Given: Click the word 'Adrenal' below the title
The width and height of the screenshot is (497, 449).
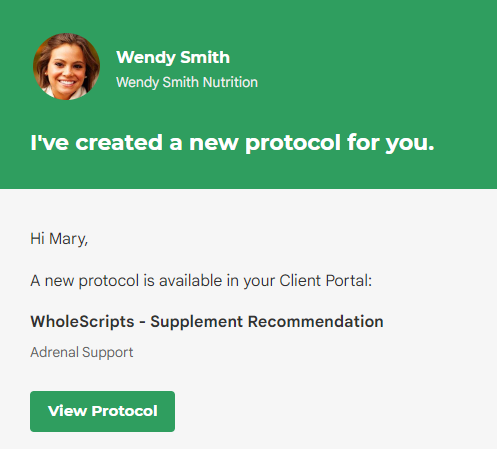Looking at the screenshot, I should pyautogui.click(x=54, y=352).
